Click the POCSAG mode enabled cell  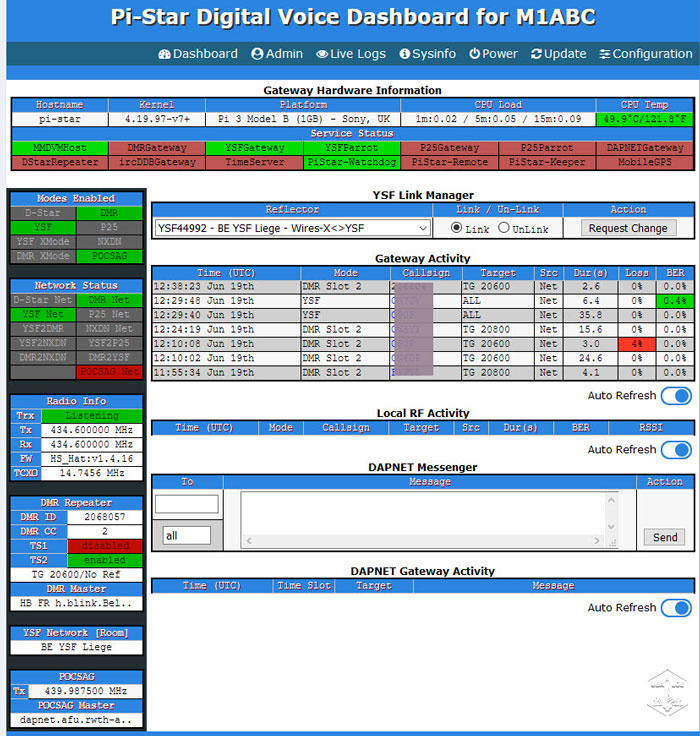[109, 256]
